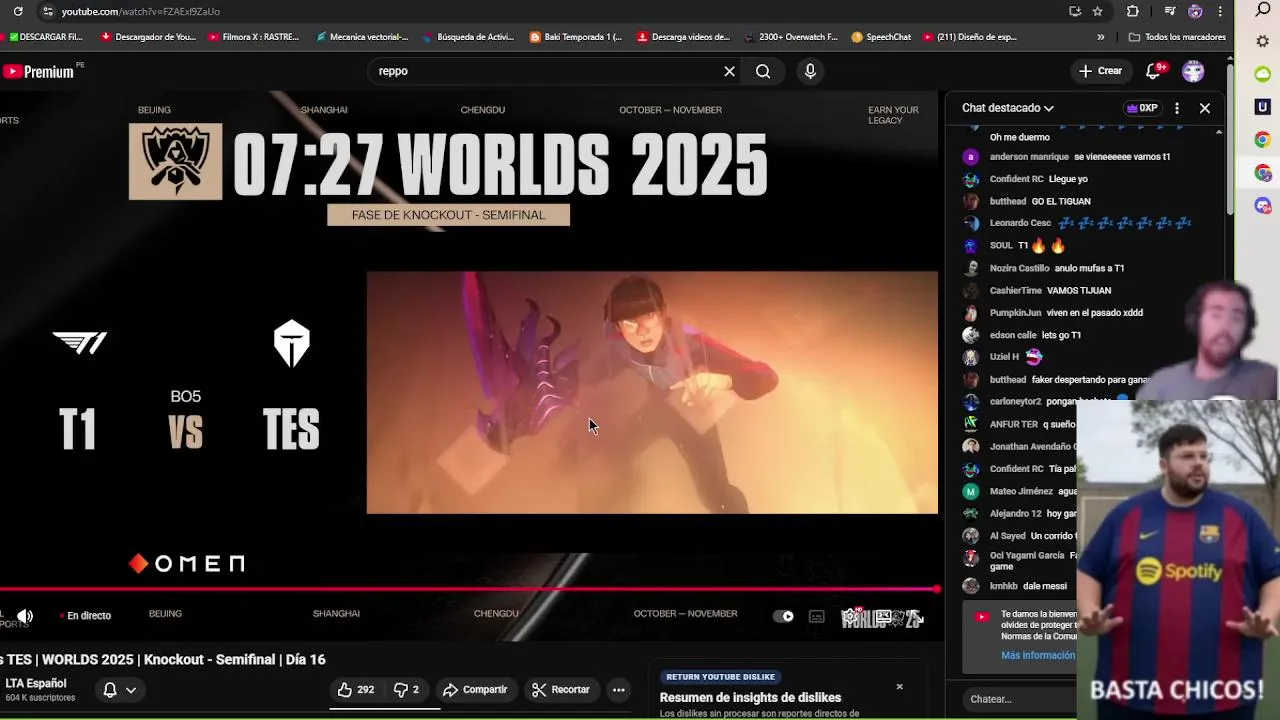The image size is (1280, 720).
Task: Open DESCARGAR Fil... bookmark
Action: point(44,37)
